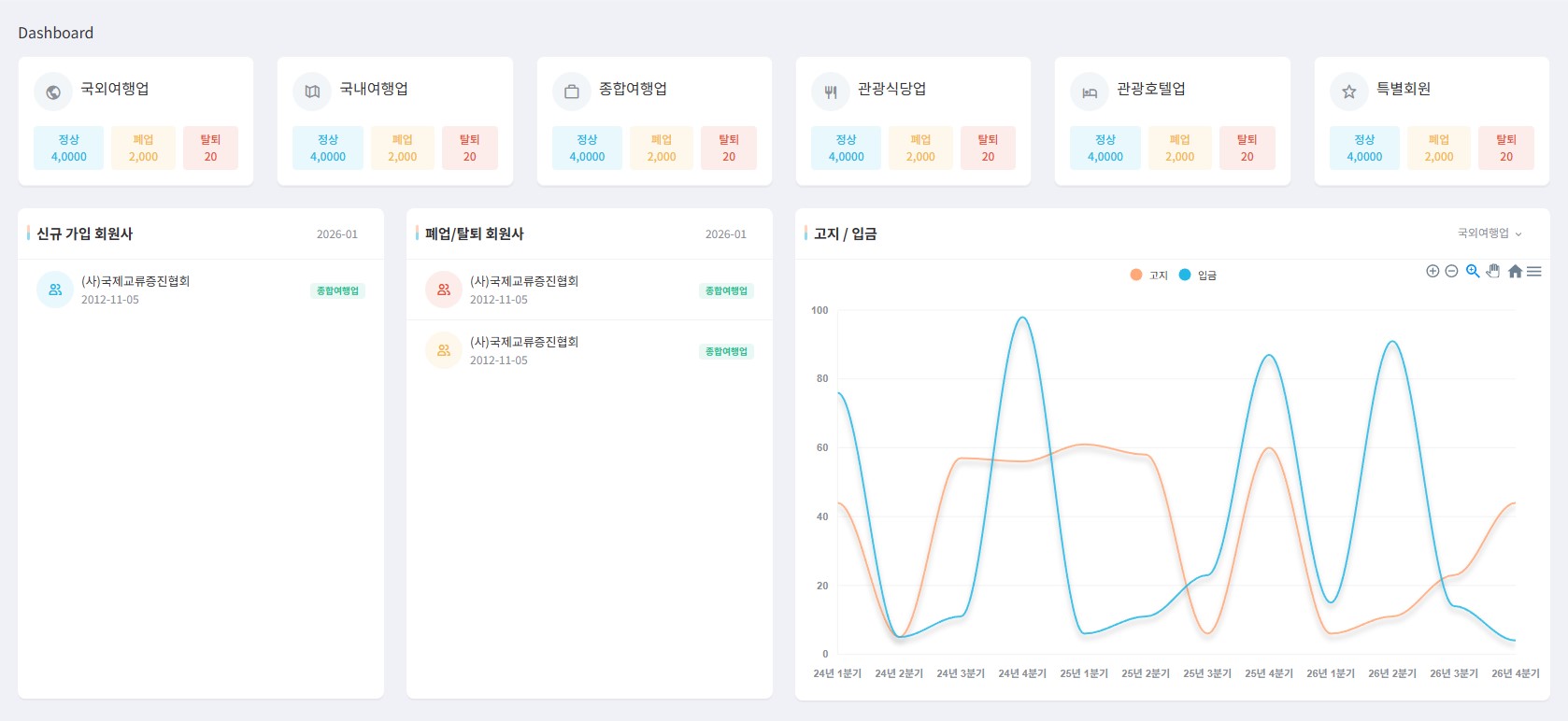Open the 국외여행업 dropdown in the chart panel
Screen dimensions: 1568x721
(x=1490, y=233)
